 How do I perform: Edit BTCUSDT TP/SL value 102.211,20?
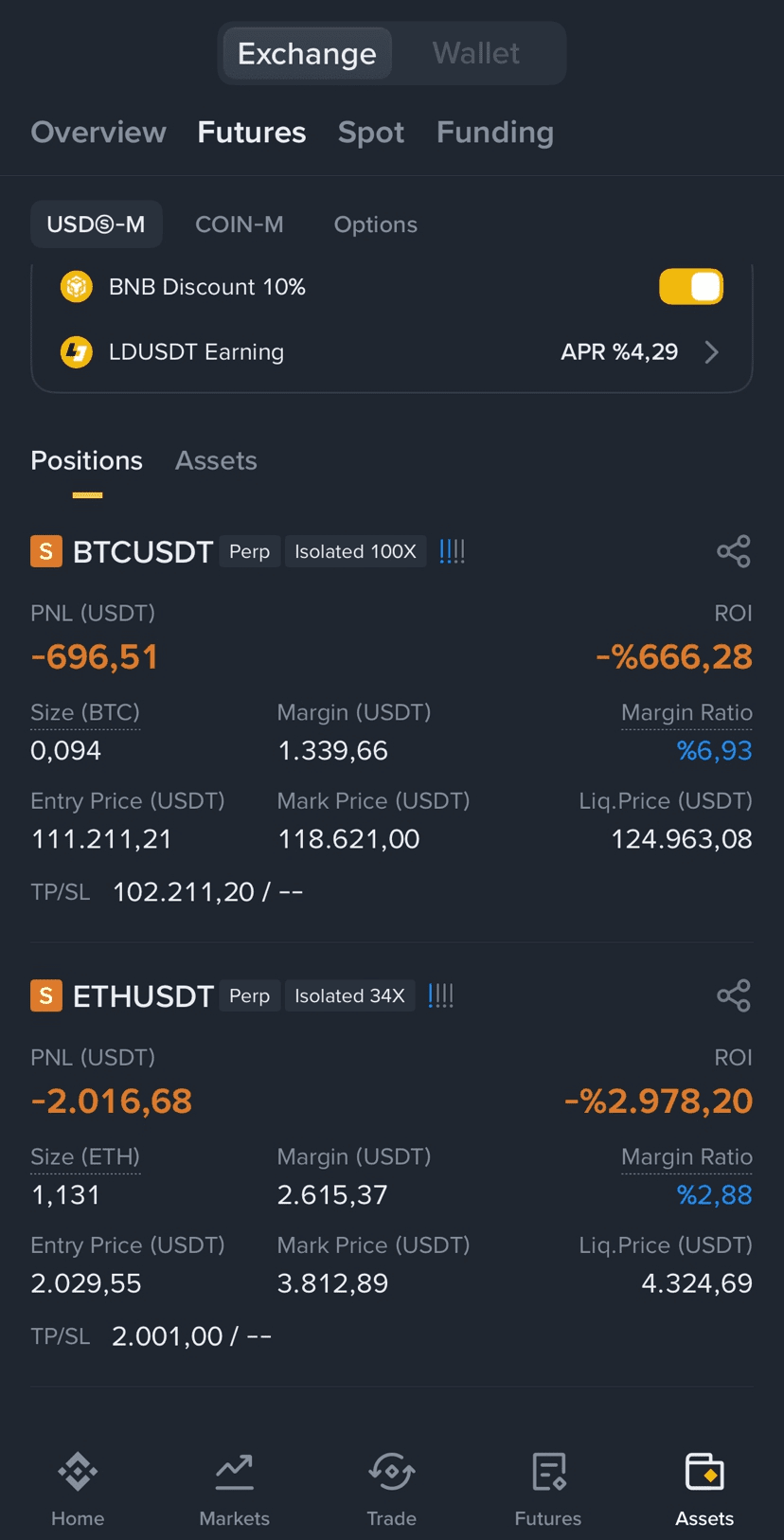point(184,892)
